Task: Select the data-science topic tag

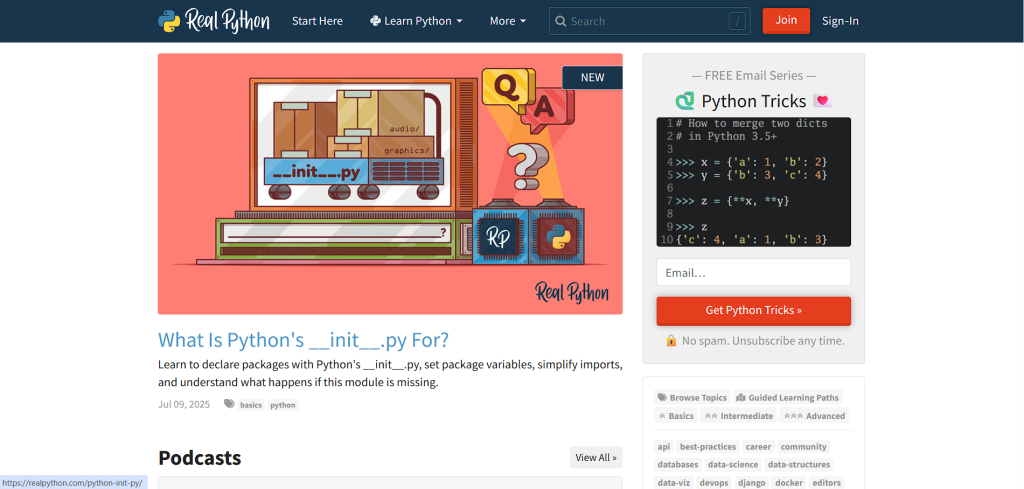Action: [x=733, y=465]
